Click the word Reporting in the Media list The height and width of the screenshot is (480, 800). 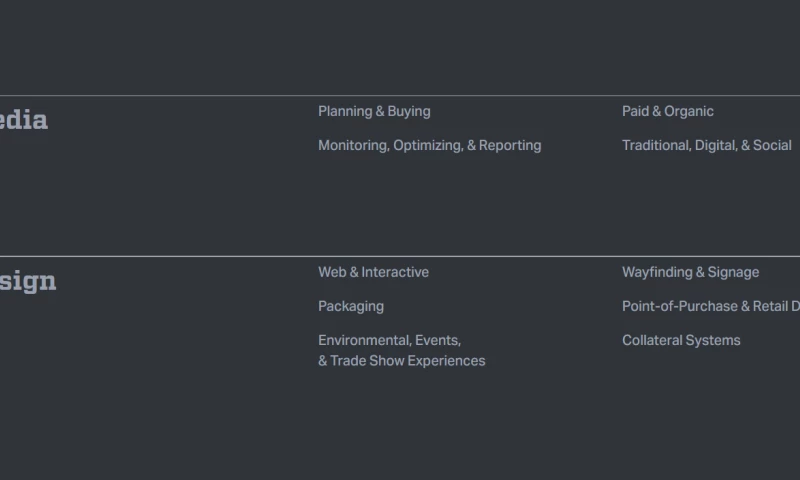(510, 146)
